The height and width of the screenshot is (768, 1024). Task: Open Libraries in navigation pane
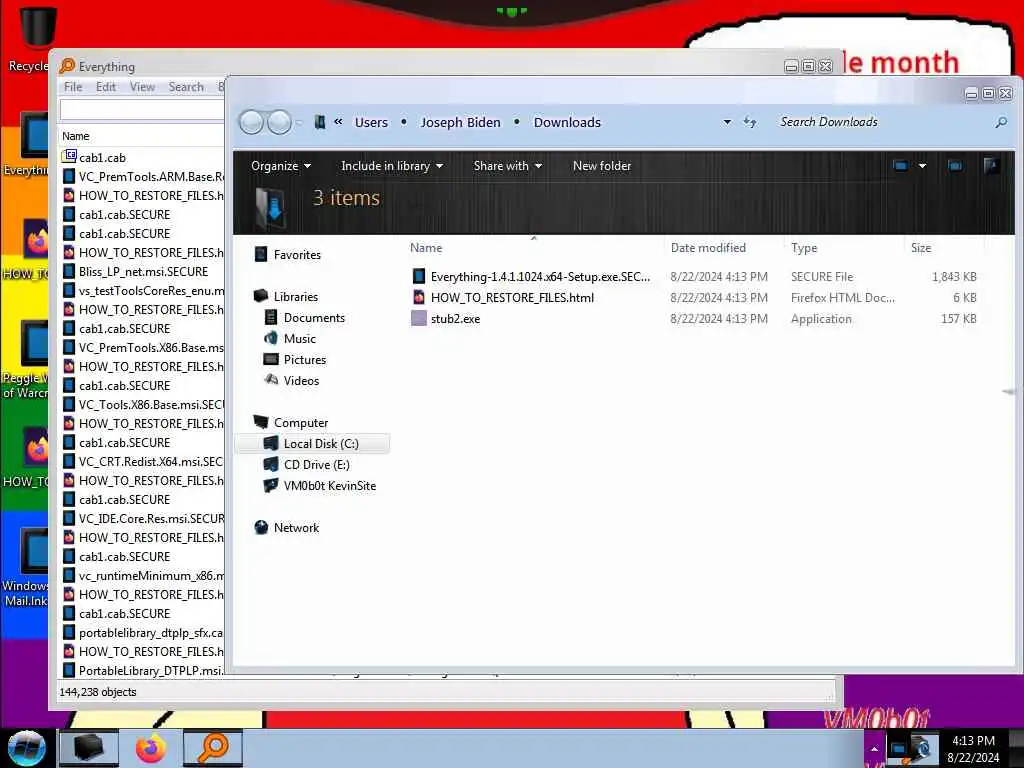(x=296, y=296)
